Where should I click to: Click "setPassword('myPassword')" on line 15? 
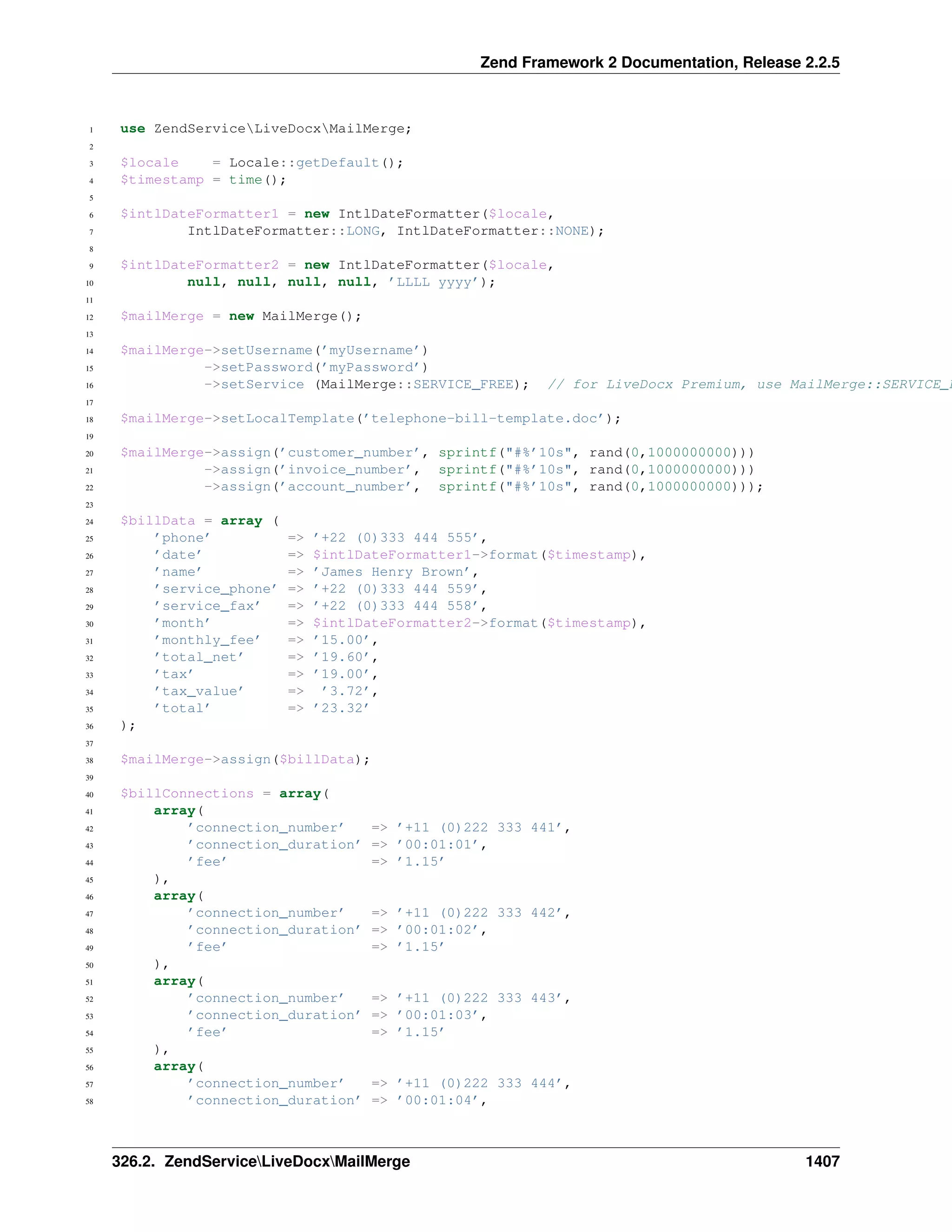coord(324,367)
